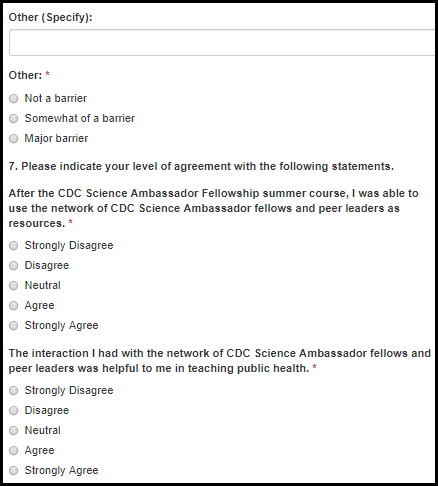Choose 'Strongly Agree' for interaction helpful in teaching
The height and width of the screenshot is (486, 438).
coord(13,471)
